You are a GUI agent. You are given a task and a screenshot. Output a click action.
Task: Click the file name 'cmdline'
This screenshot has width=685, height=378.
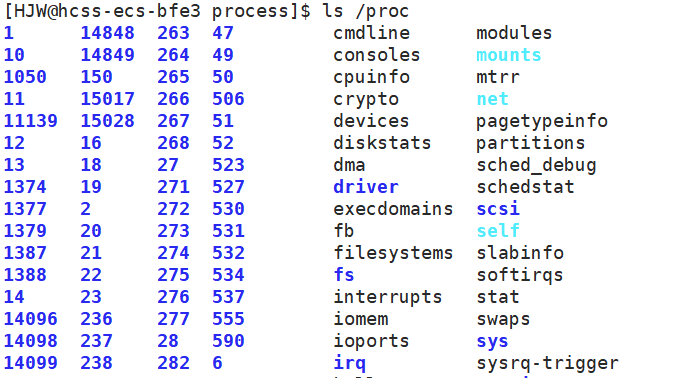372,33
